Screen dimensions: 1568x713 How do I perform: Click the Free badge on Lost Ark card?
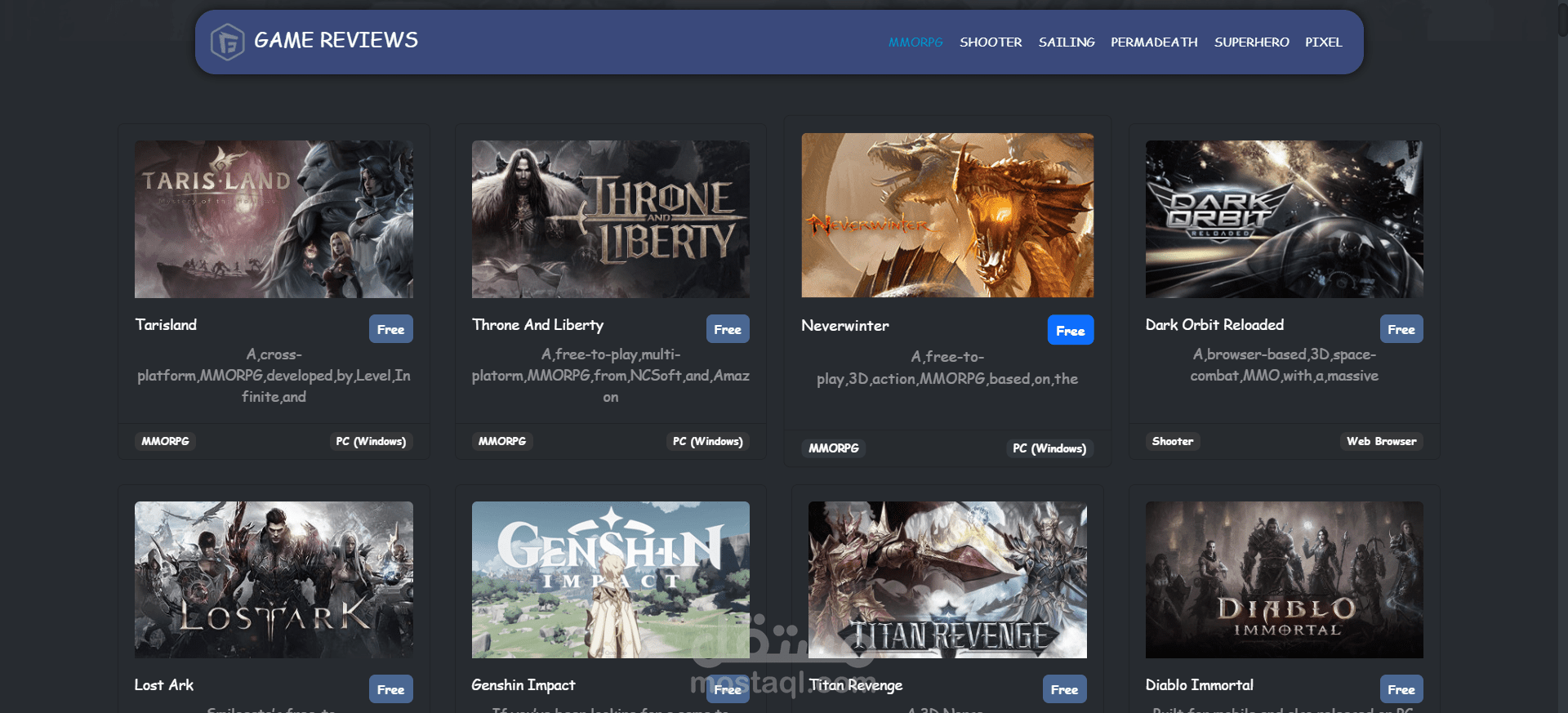tap(390, 689)
